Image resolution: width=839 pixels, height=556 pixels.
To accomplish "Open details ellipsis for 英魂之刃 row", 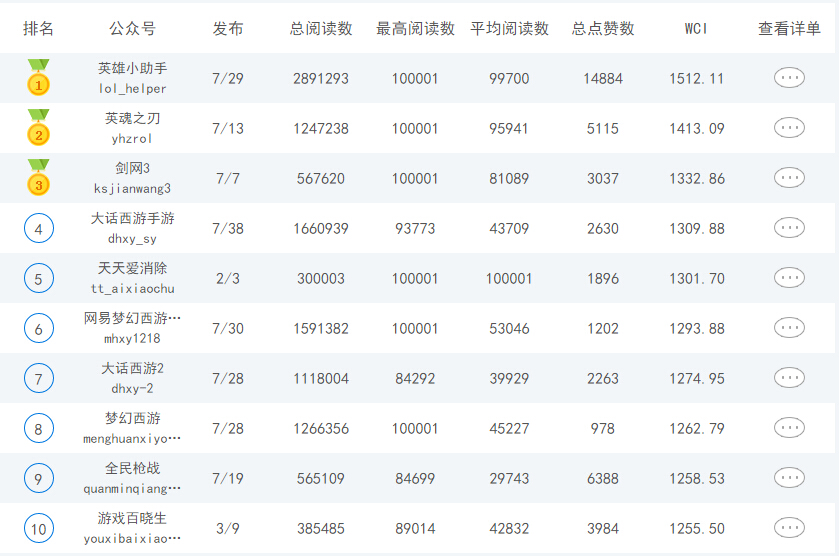I will 789,128.
